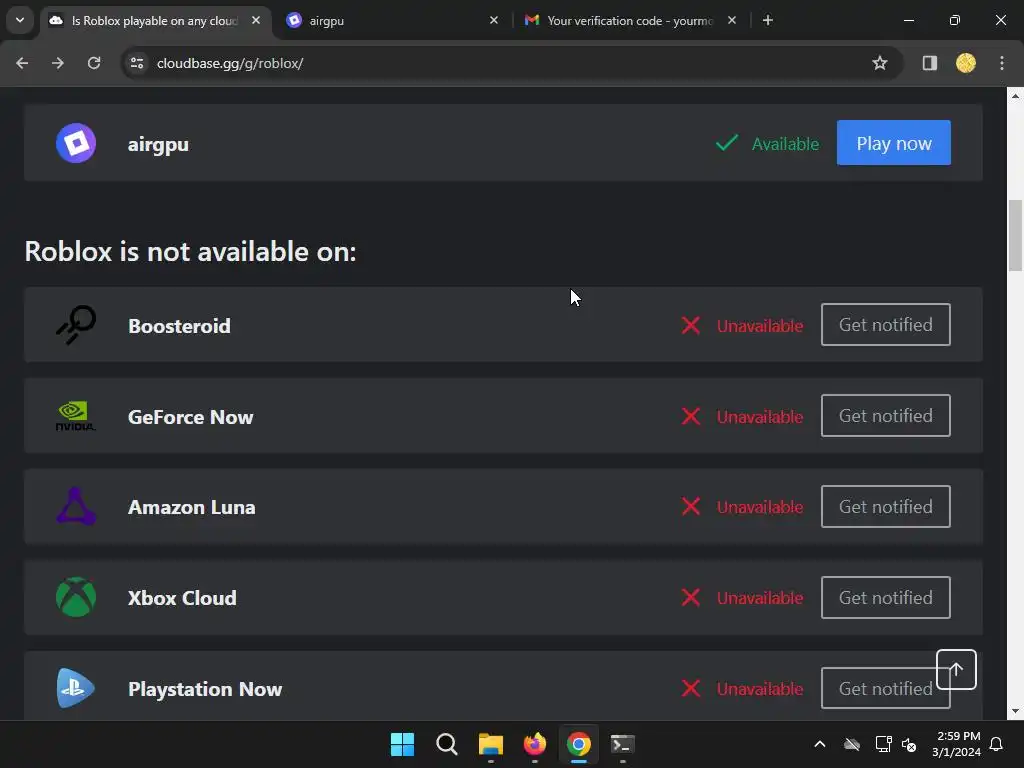Viewport: 1024px width, 768px height.
Task: Click the scrollbar up arrow
Action: click(x=1015, y=96)
